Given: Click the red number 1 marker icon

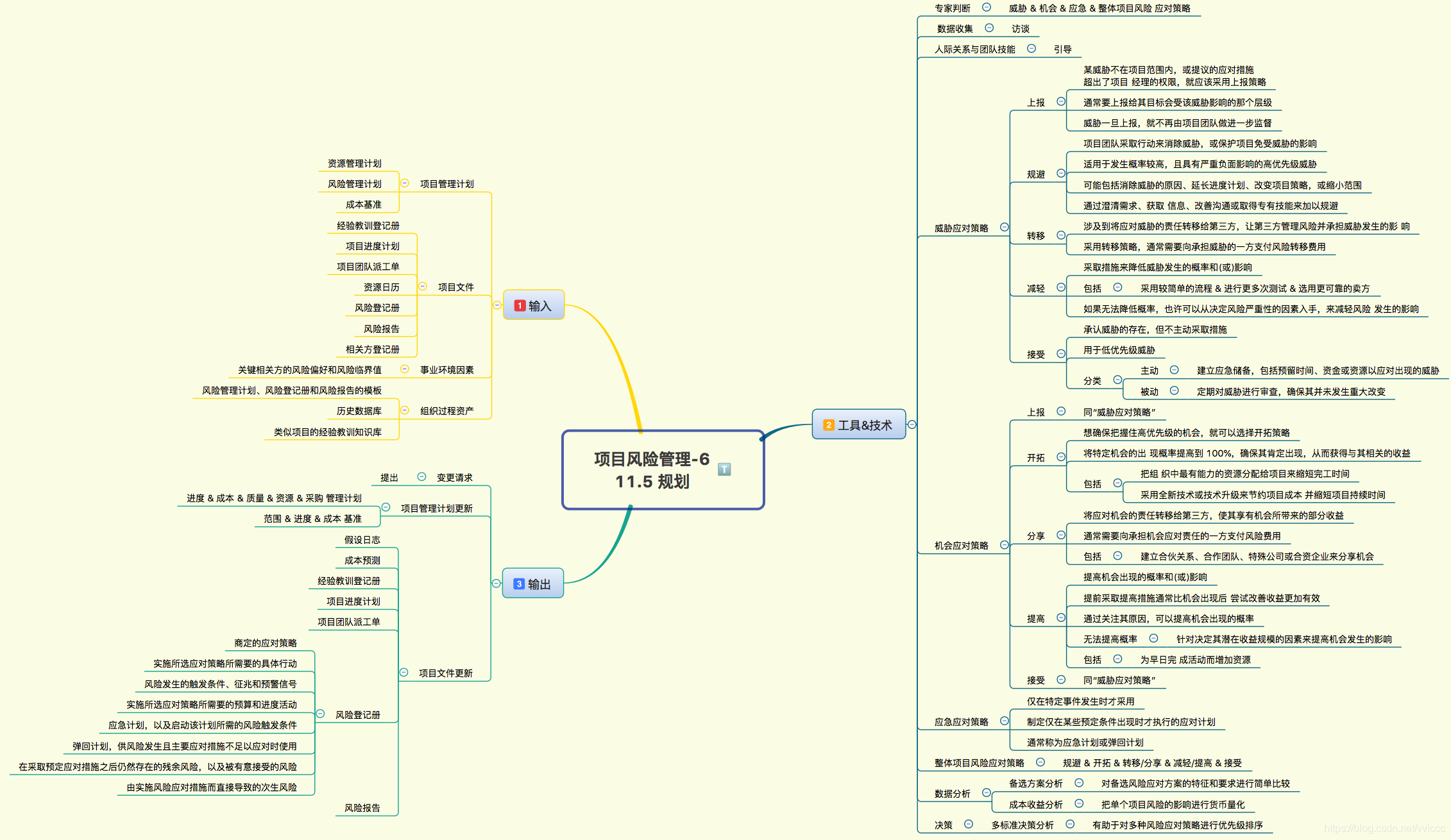Looking at the screenshot, I should pos(520,306).
